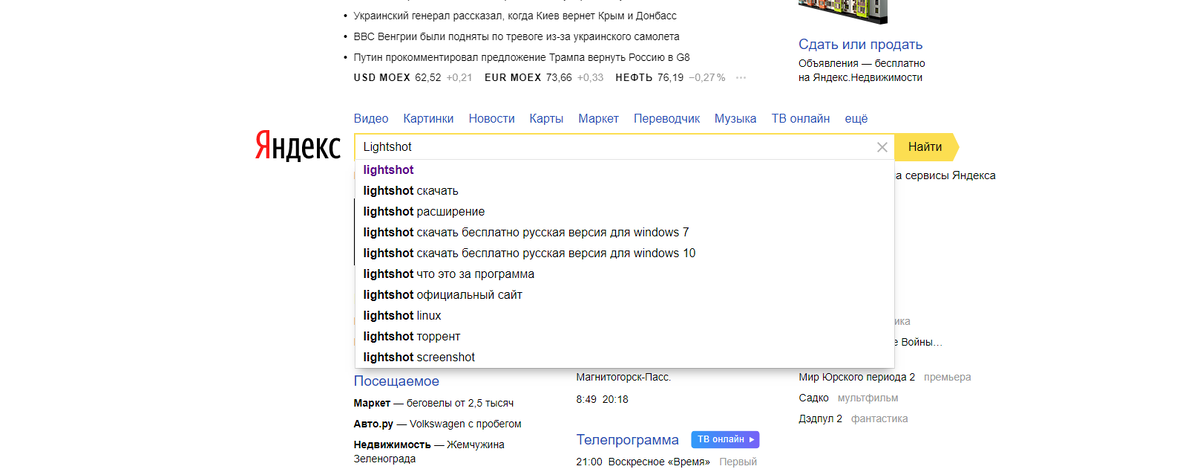Open Недвижимость — Жемчужина Зеленограда
The image size is (1200, 472).
(429, 451)
